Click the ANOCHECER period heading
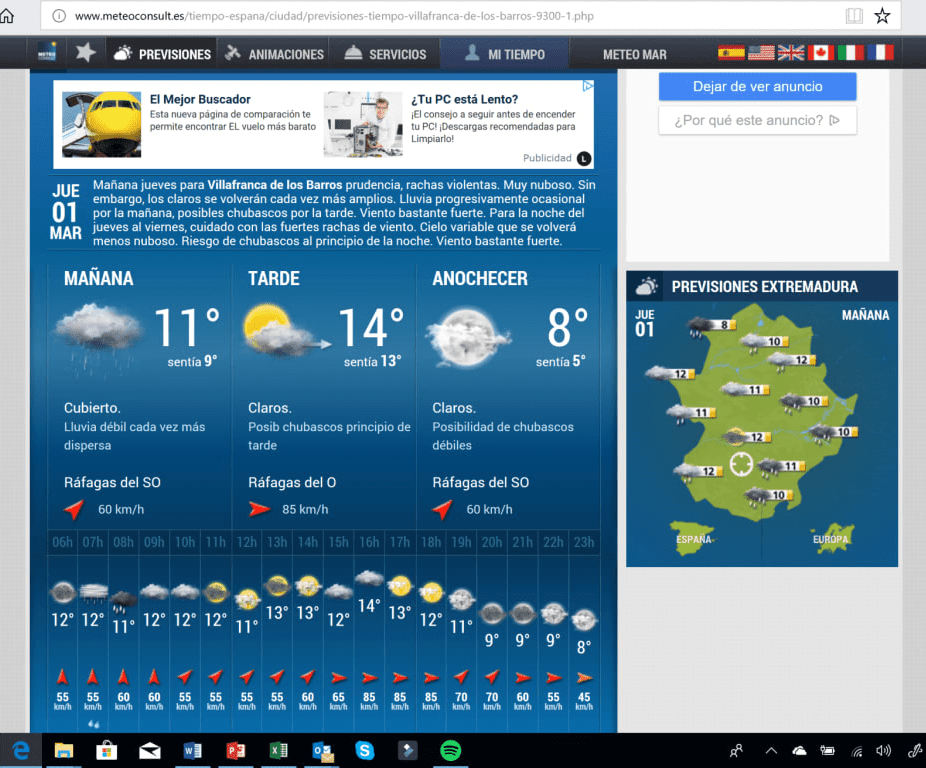 pyautogui.click(x=480, y=278)
